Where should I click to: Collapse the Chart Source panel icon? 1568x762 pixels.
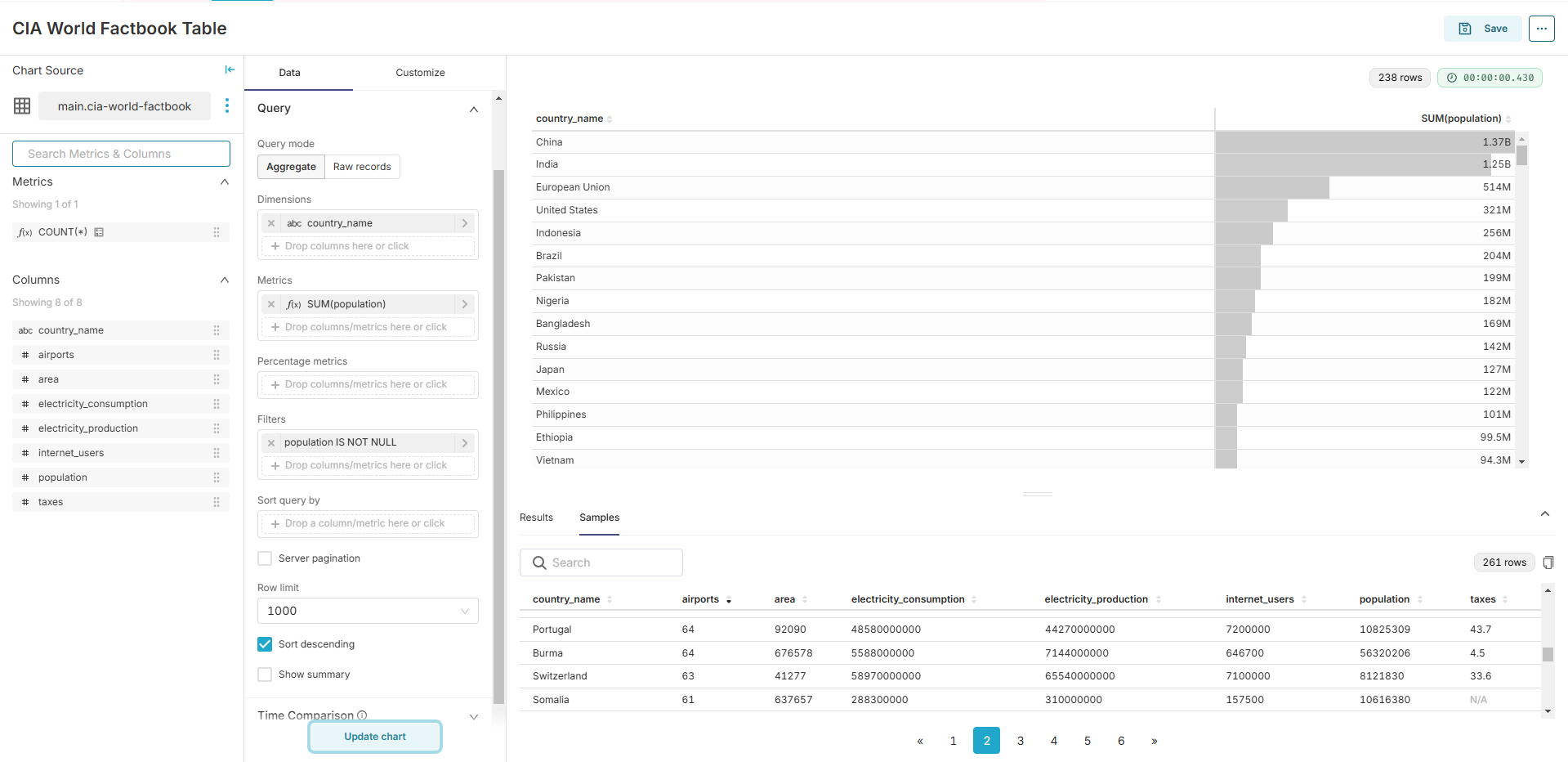230,70
